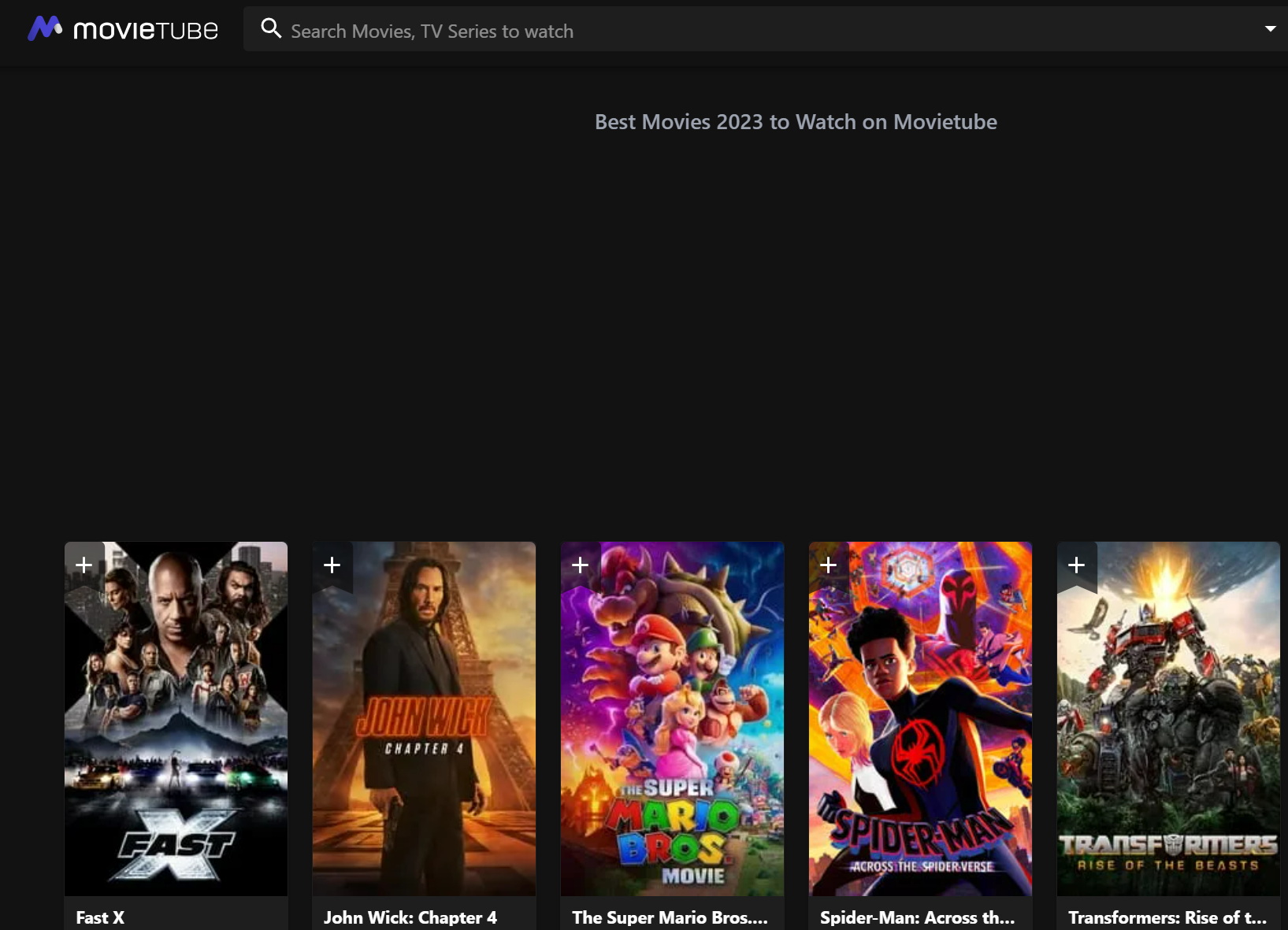Add Spider-Man Across the Spider-Verse via plus icon
Screen dimensions: 1288x930
coord(829,565)
